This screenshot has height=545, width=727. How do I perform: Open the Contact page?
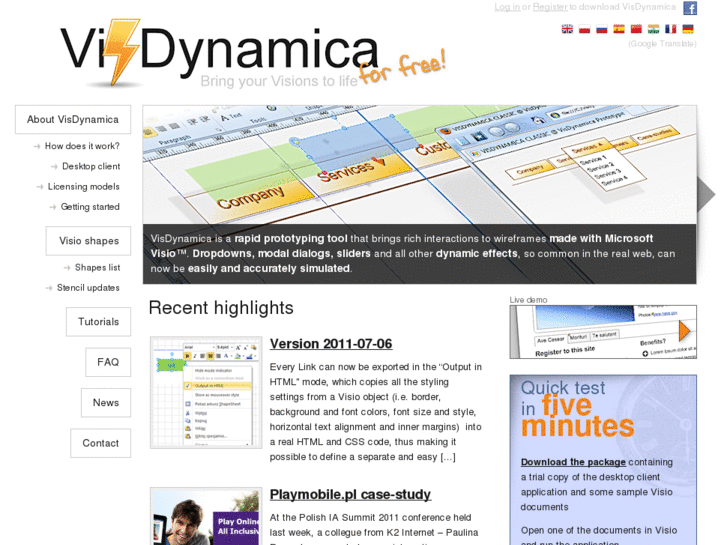[x=101, y=443]
